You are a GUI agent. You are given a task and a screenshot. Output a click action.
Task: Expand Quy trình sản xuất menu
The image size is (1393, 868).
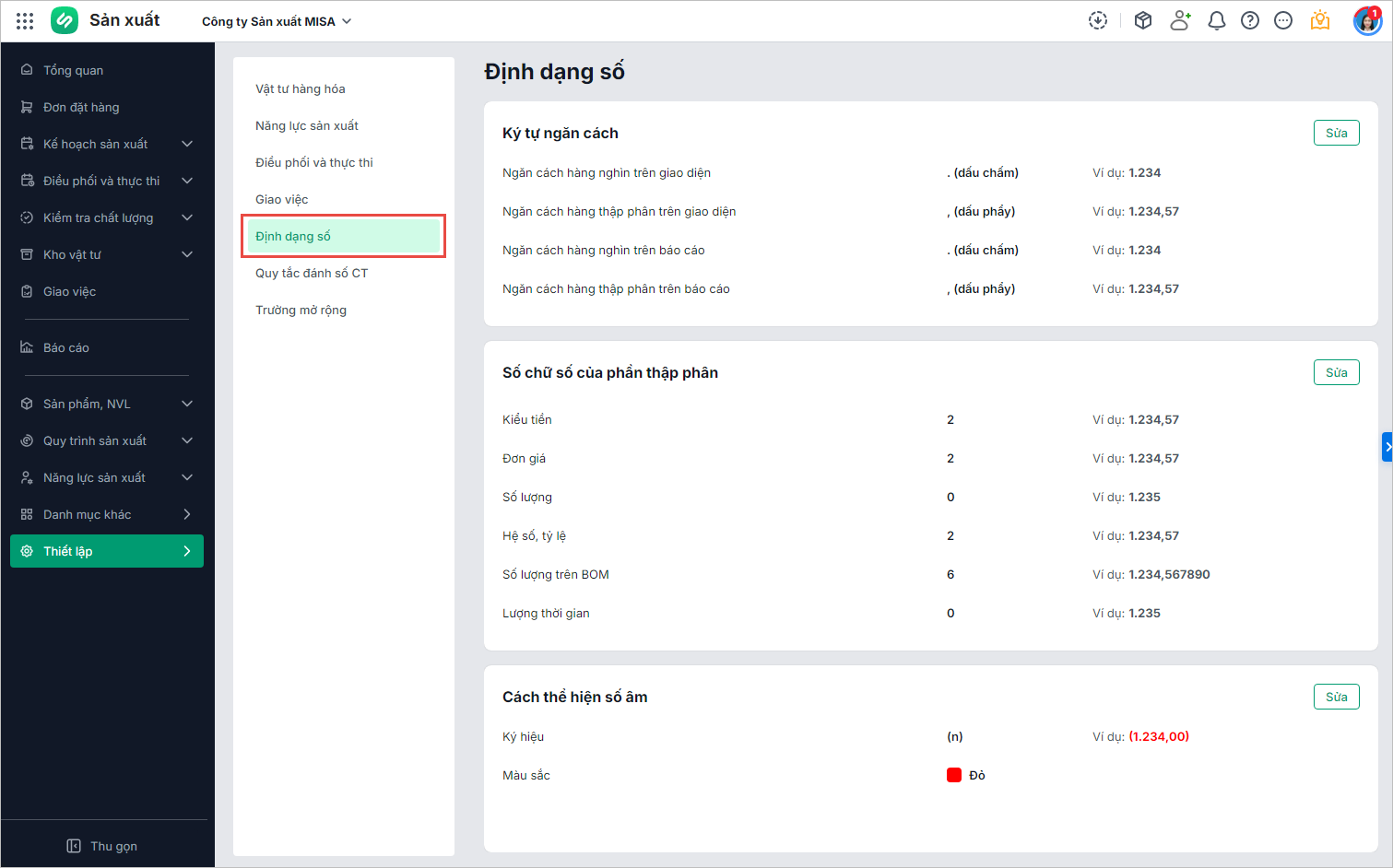[x=107, y=440]
